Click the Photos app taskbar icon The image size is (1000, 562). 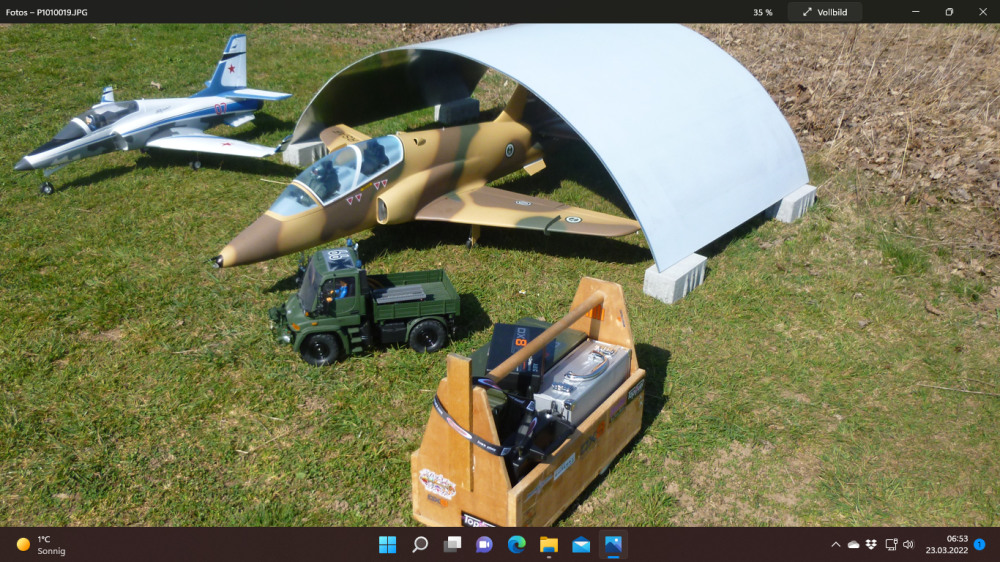(613, 544)
